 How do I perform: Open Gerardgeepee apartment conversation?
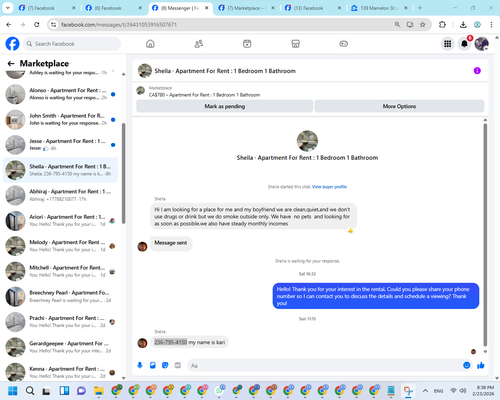coord(60,347)
